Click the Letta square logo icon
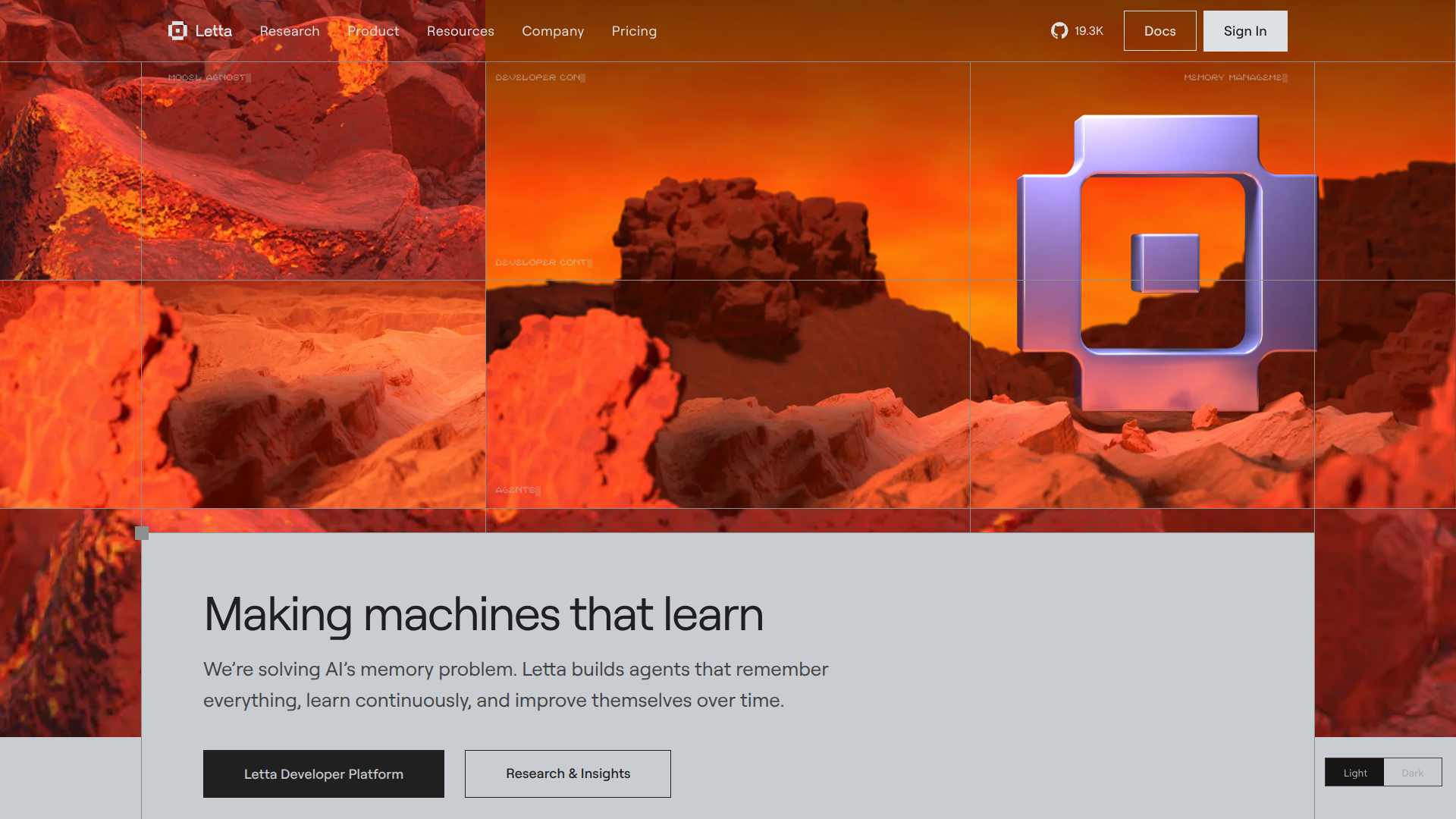 tap(177, 31)
